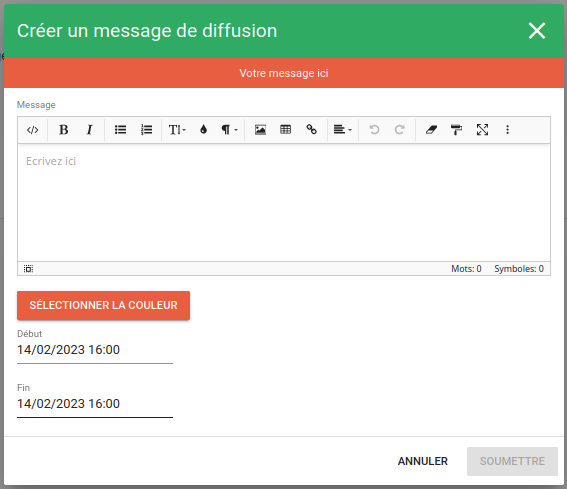Insert a table into the message
This screenshot has height=489, width=567.
click(x=286, y=130)
